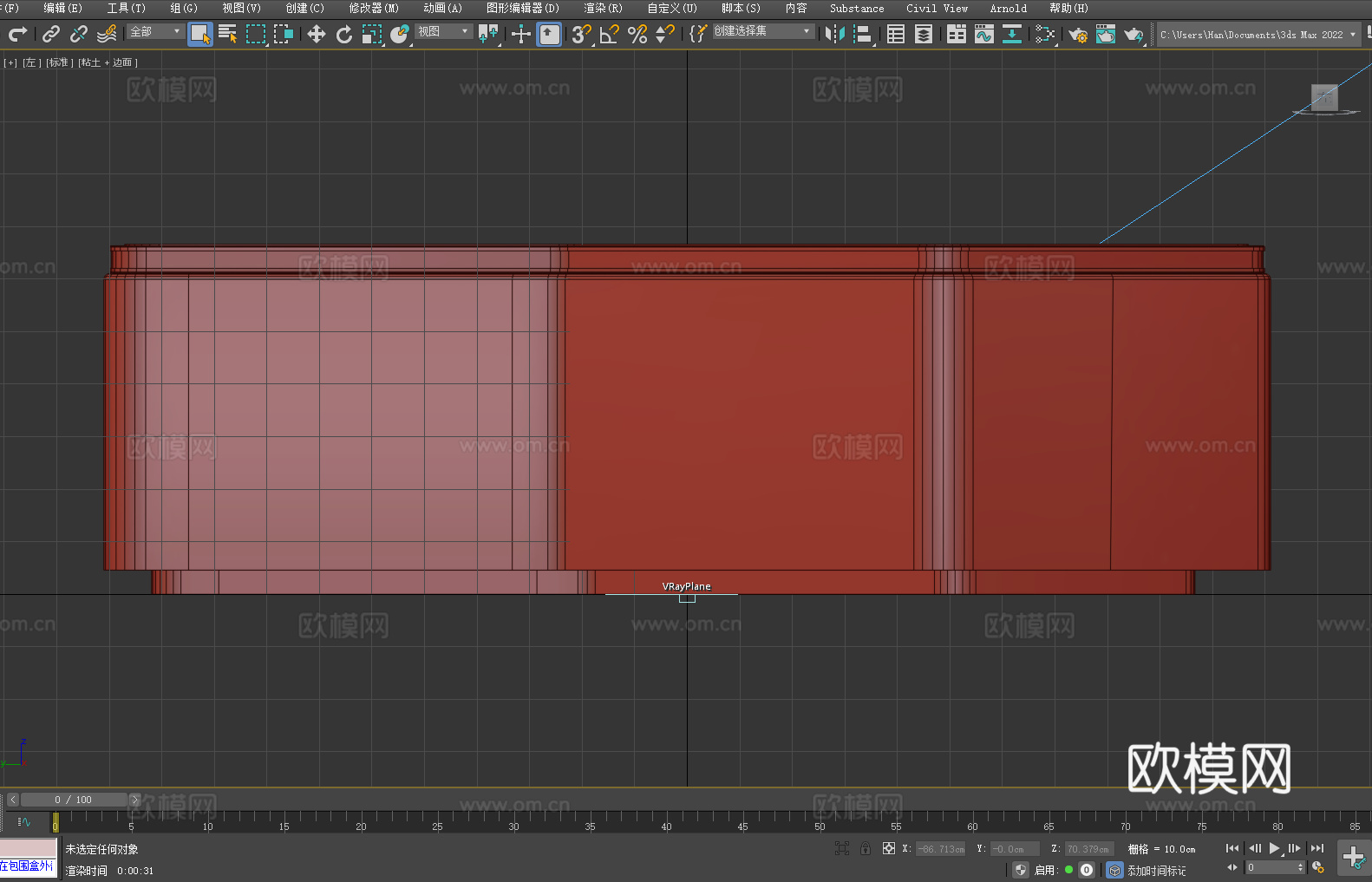Click viewport [标准] shading label
This screenshot has width=1372, height=882.
coord(60,62)
